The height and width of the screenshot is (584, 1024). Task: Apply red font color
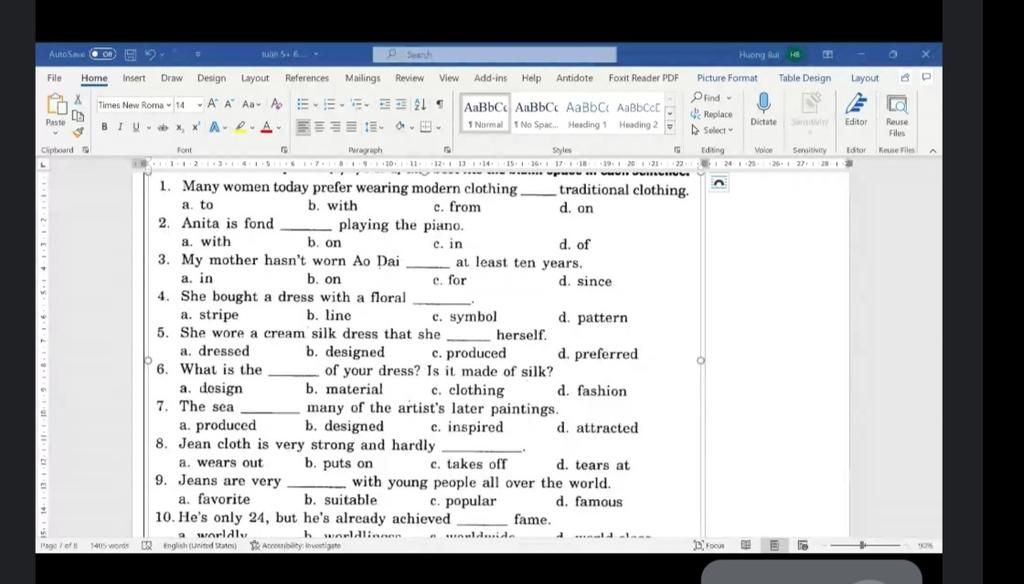tap(266, 127)
